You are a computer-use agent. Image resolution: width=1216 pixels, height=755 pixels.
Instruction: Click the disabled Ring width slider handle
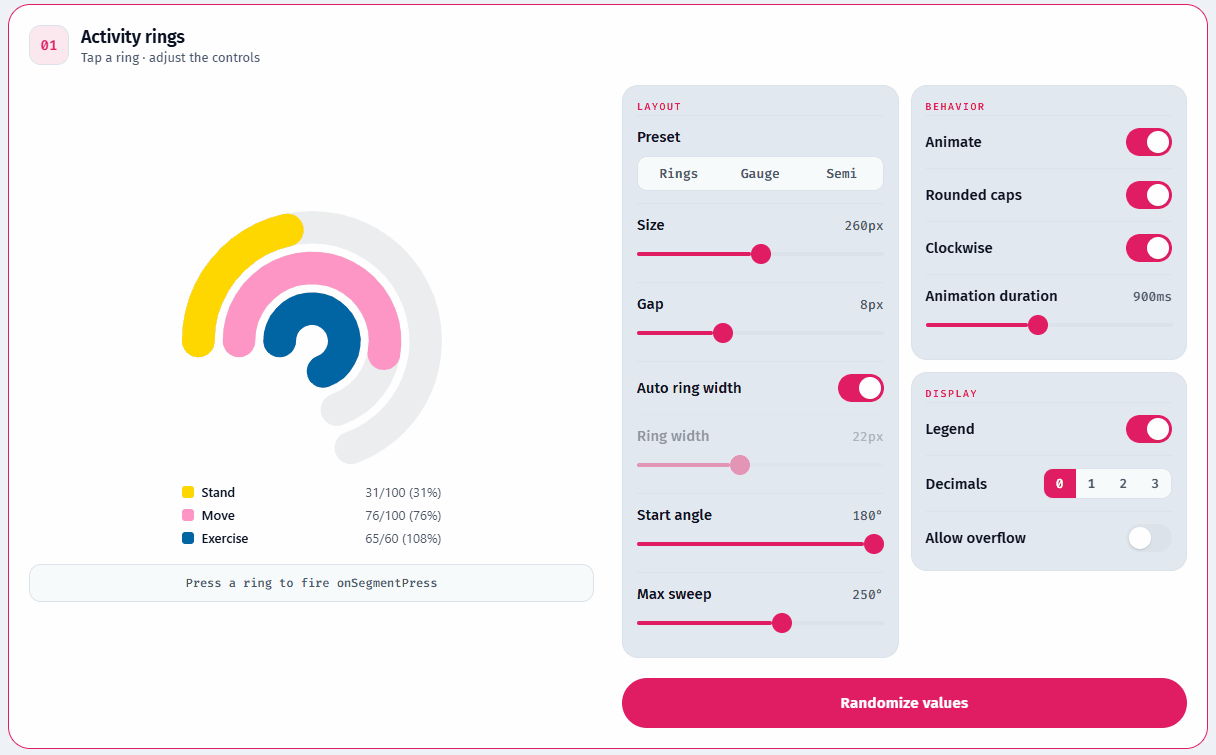740,465
